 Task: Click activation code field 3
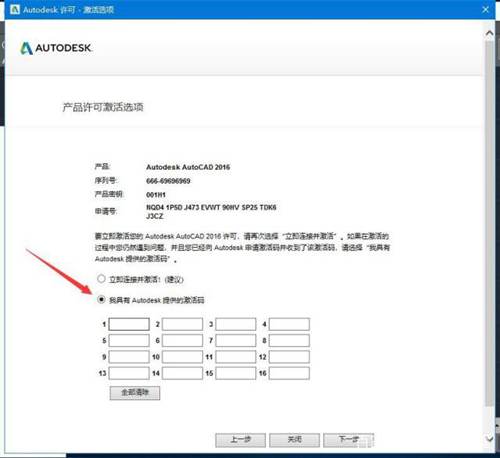click(236, 324)
